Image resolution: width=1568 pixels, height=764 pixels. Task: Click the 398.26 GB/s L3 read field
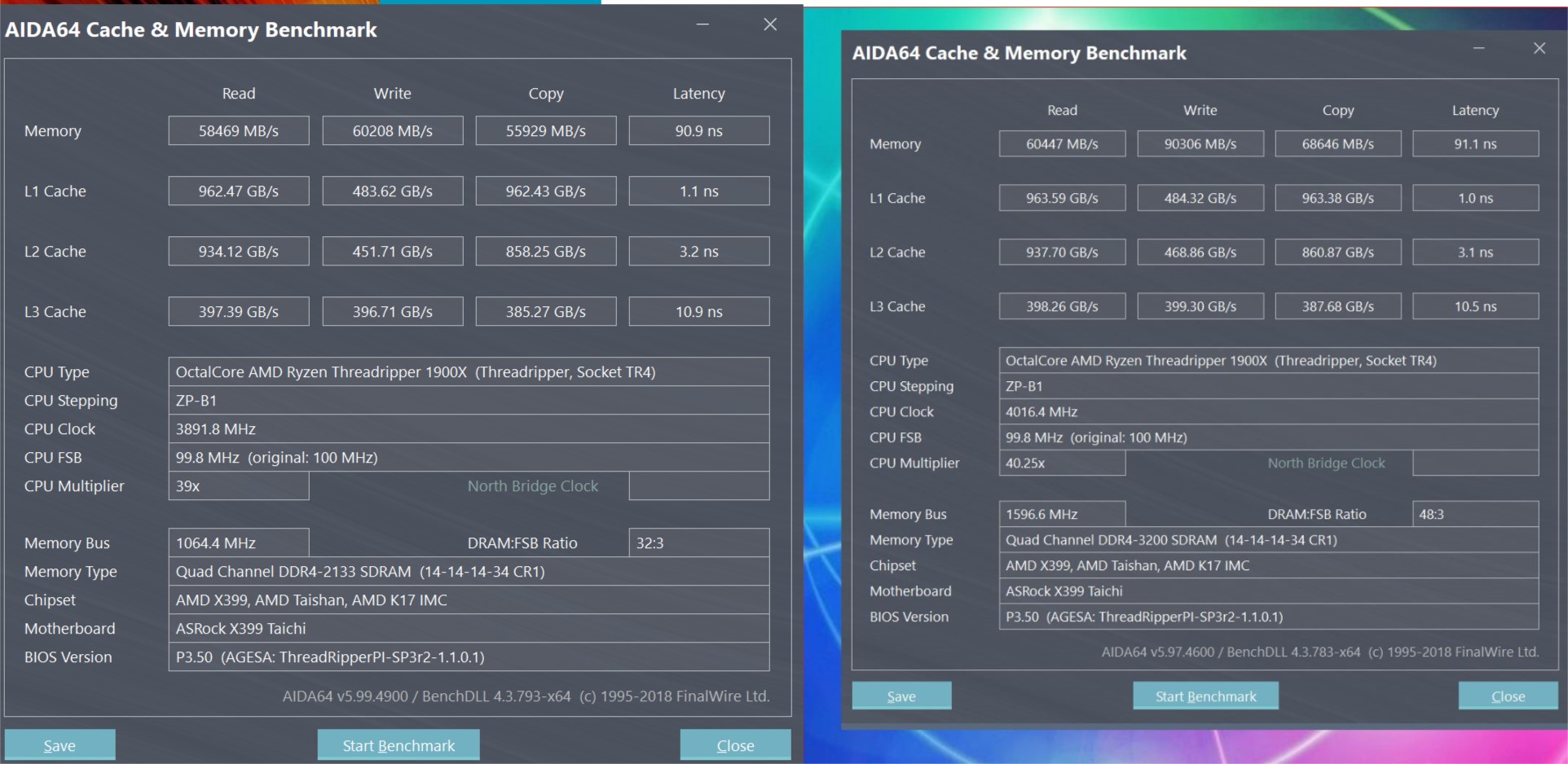1062,306
